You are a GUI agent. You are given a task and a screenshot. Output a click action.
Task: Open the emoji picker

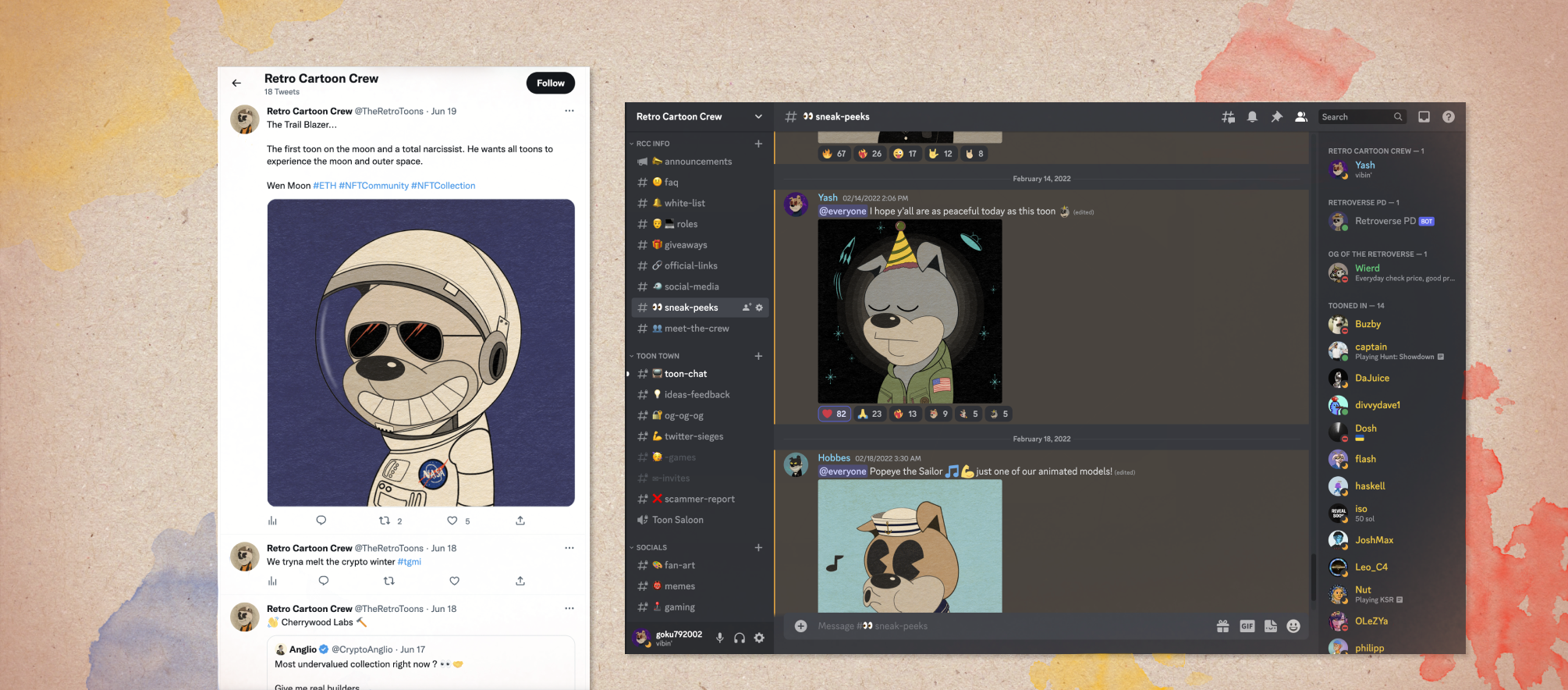pyautogui.click(x=1293, y=626)
